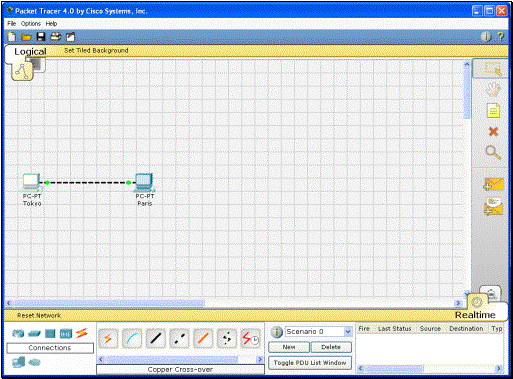Select the WAN Emulation cloud category
Viewport: 513px width, 379px height.
coord(34,362)
